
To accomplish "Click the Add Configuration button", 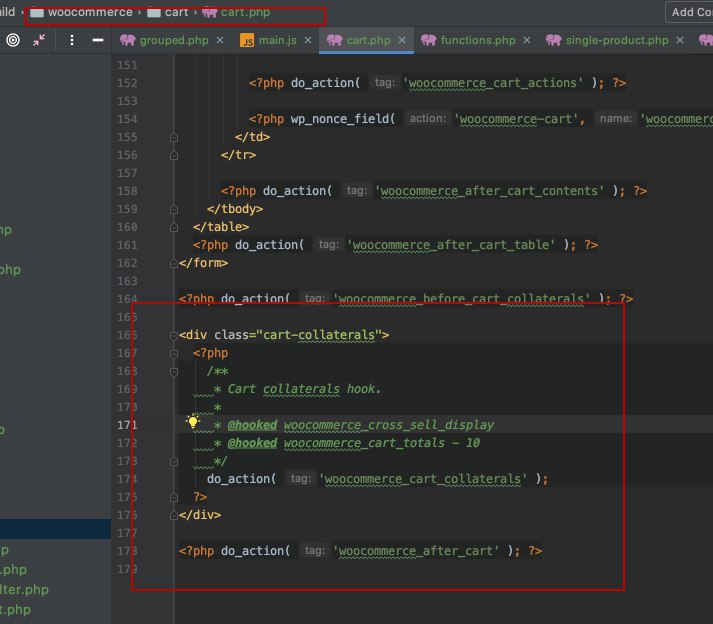I will coord(689,12).
